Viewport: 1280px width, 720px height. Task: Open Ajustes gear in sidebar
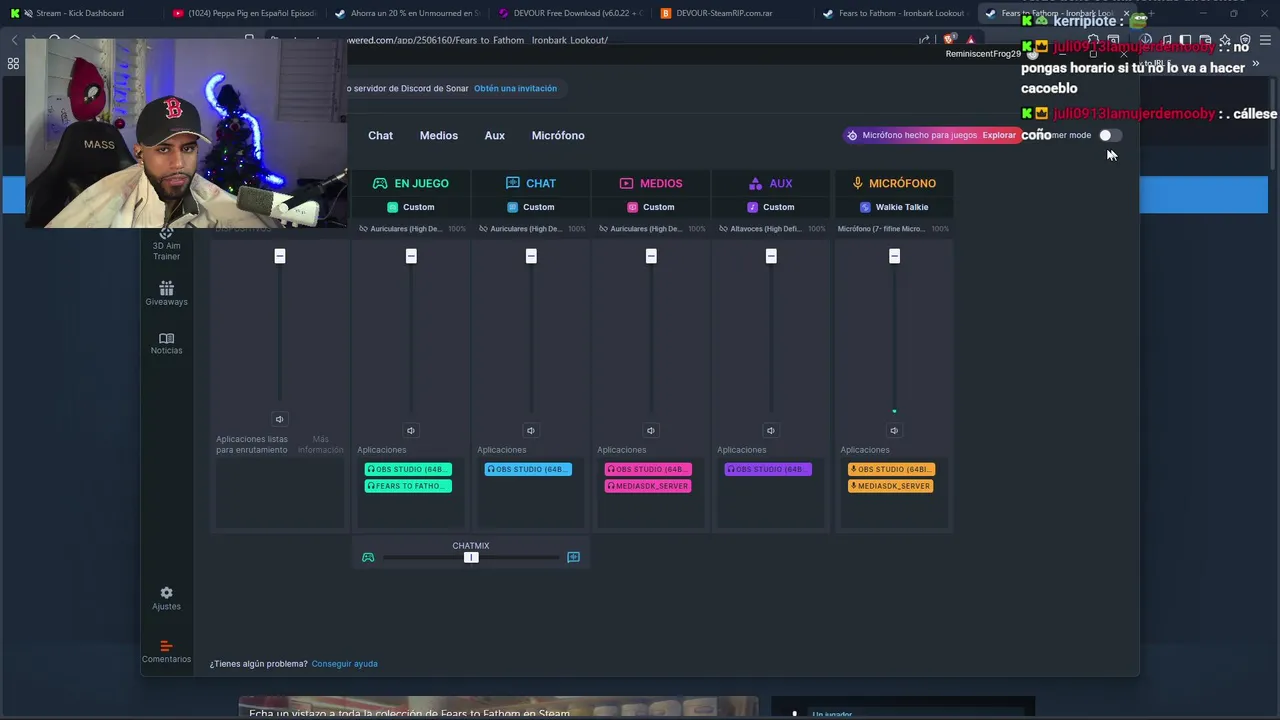point(166,598)
